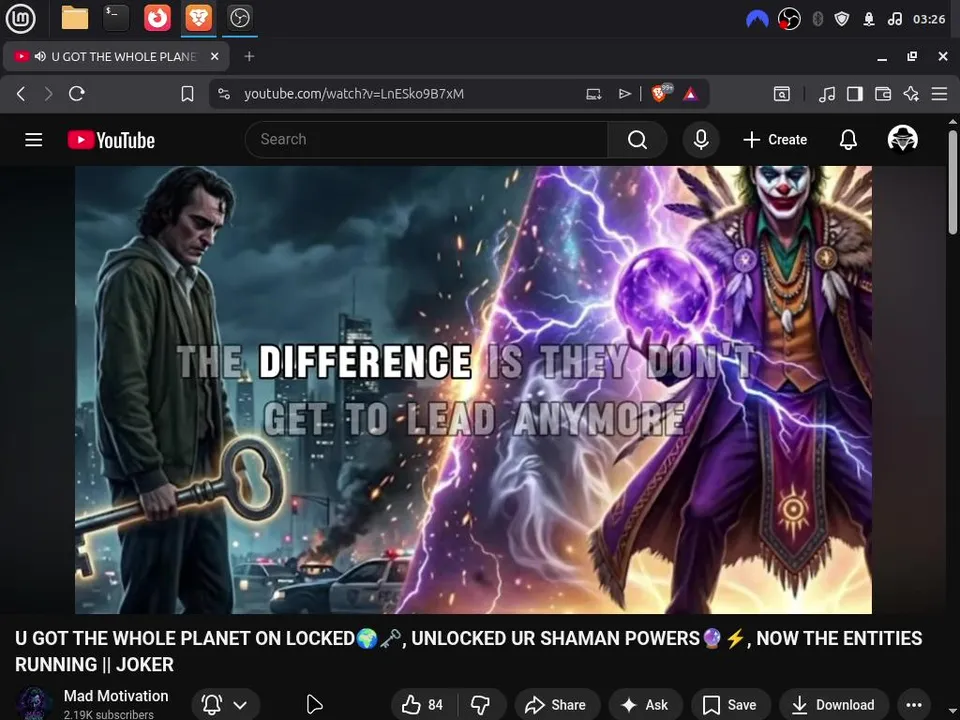
Task: Like the video with 84 likes
Action: [422, 705]
